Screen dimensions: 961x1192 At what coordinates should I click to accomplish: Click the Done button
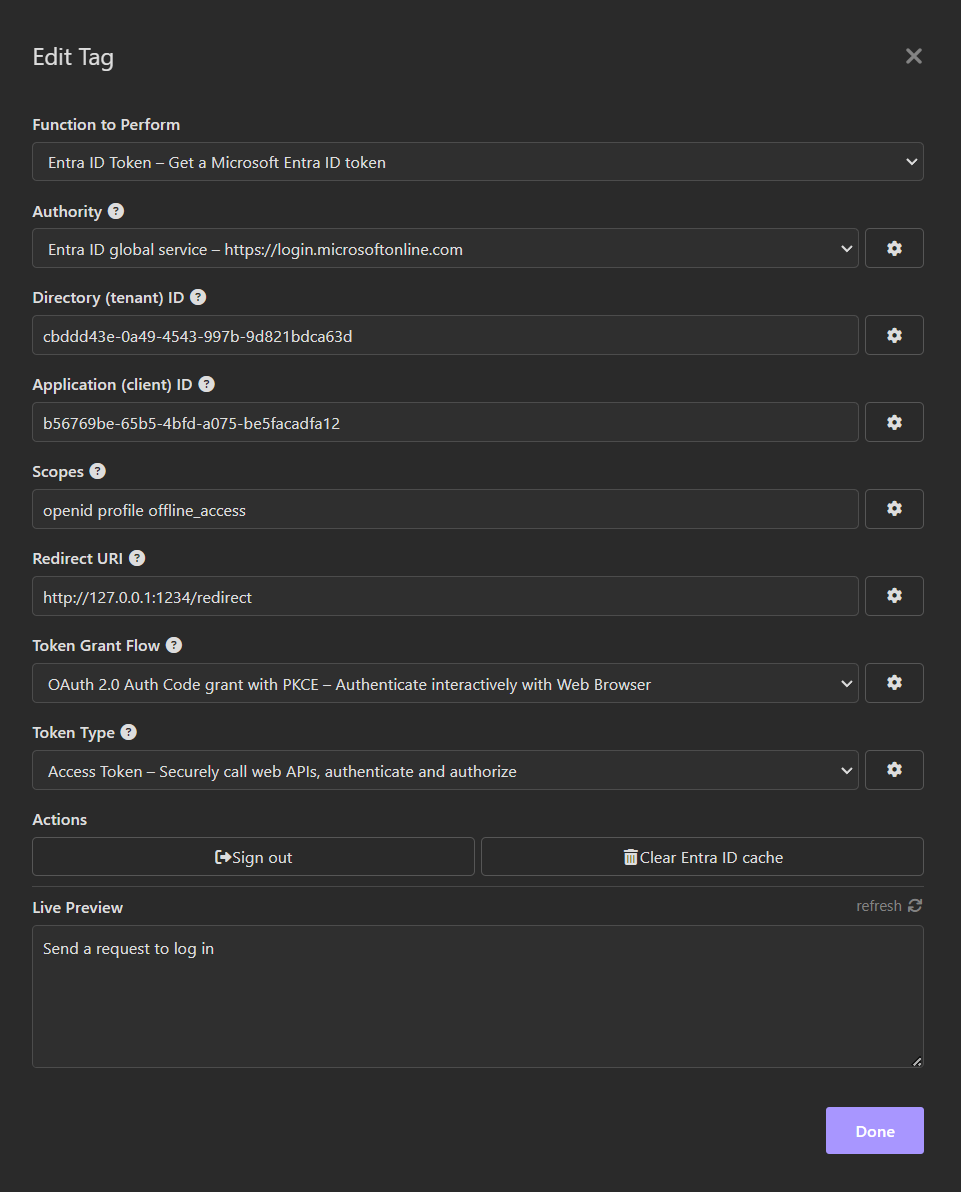click(x=874, y=1130)
